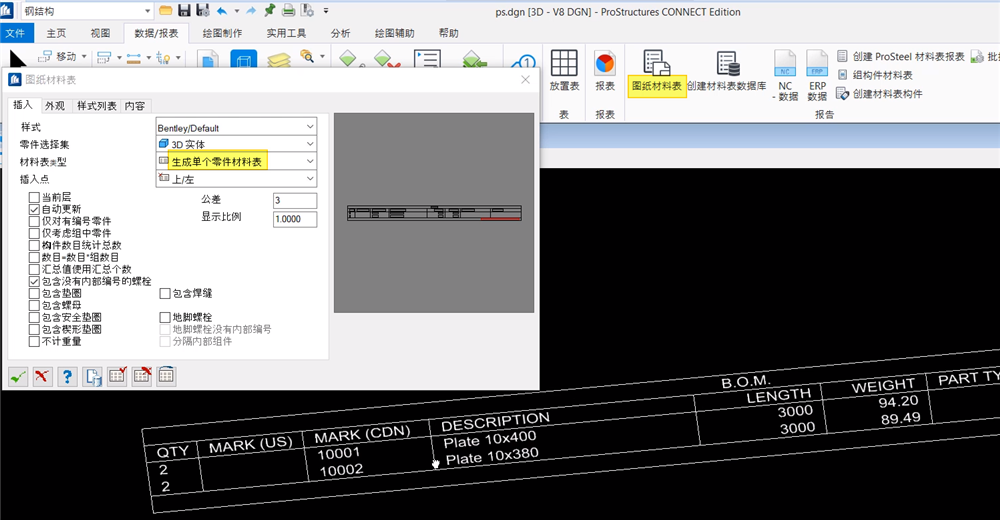
Task: Open 创建材料表数据库 database icon
Action: click(727, 71)
